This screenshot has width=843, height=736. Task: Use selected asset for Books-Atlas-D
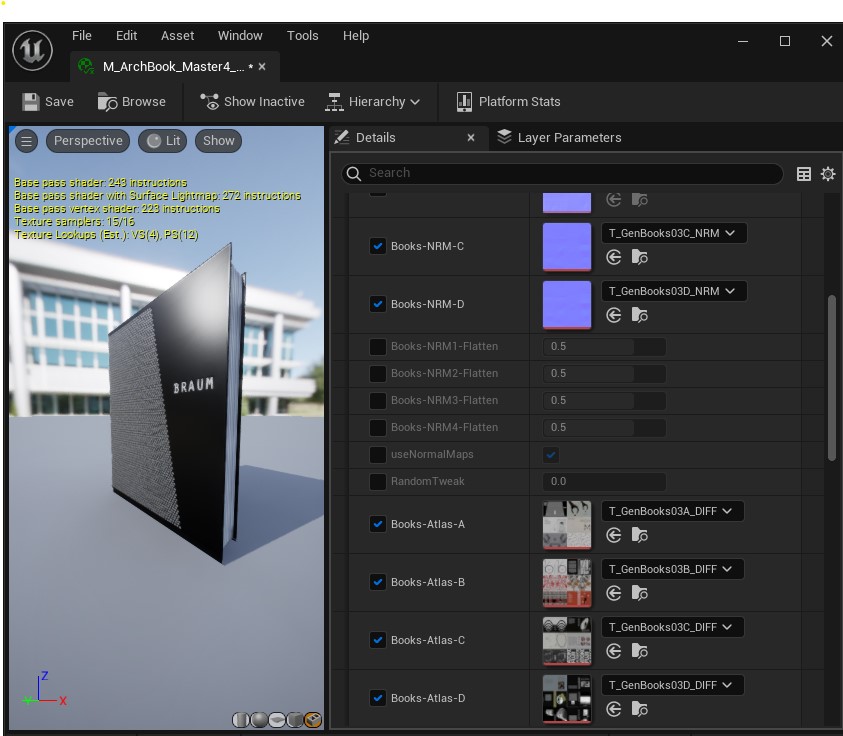613,710
